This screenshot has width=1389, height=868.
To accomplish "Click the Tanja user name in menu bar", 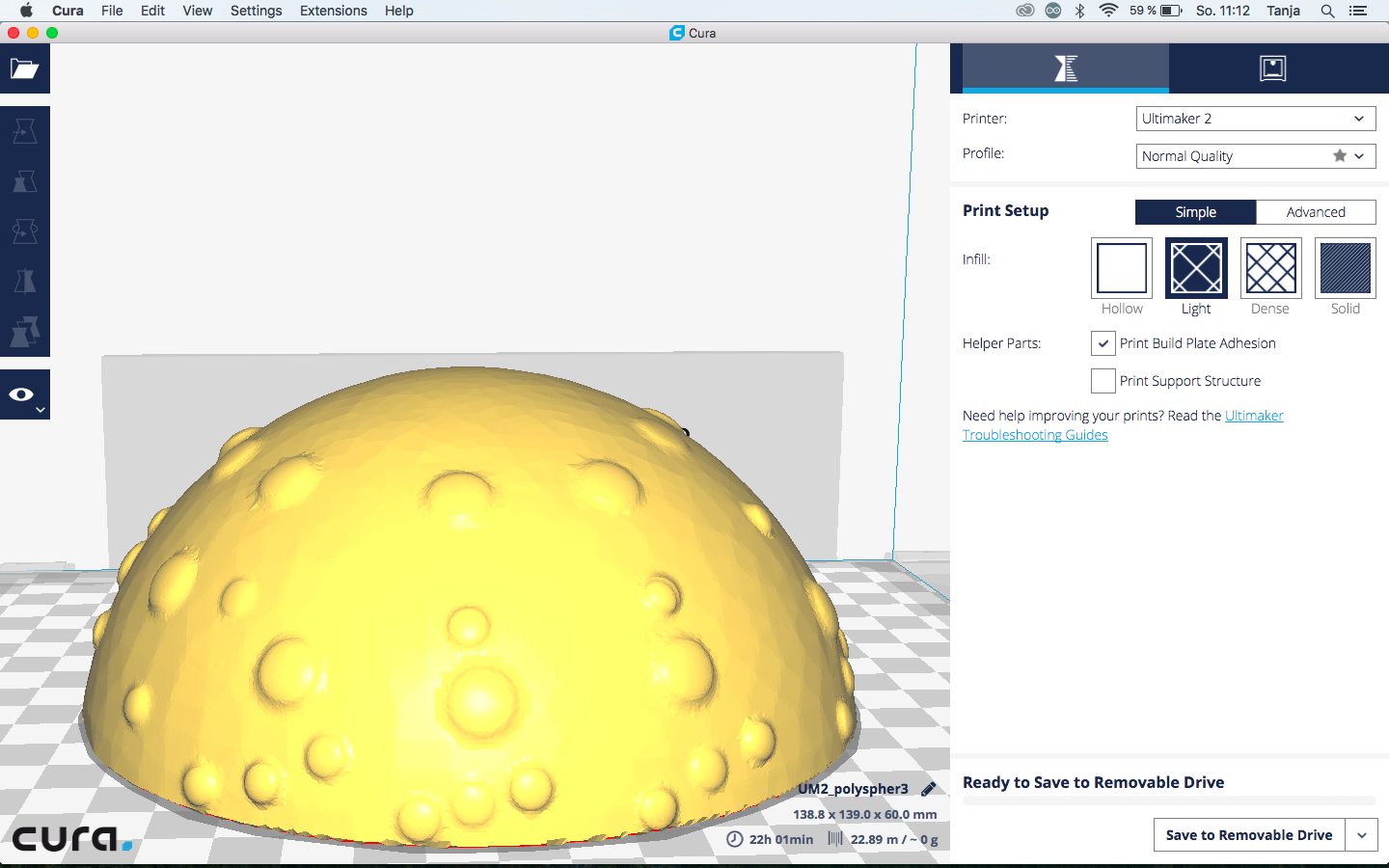I will coord(1283,11).
